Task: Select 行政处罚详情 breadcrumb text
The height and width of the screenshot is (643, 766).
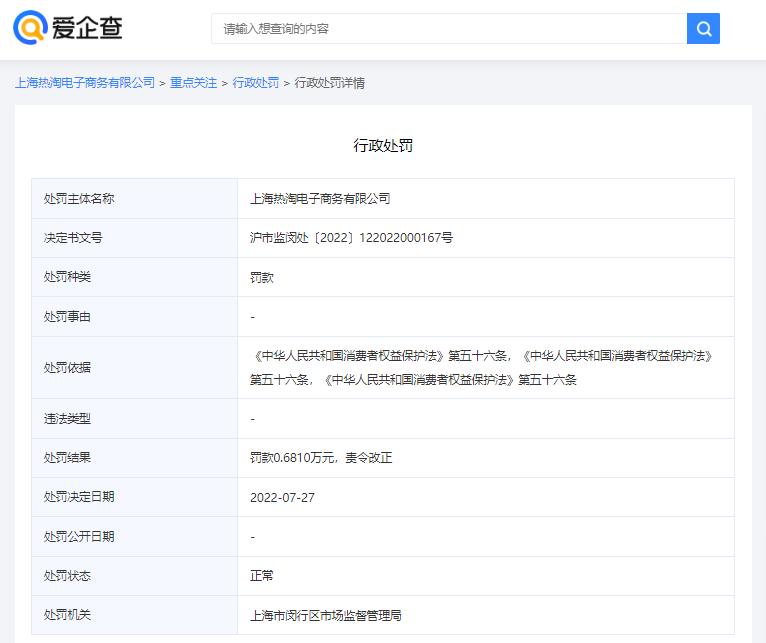Action: pyautogui.click(x=329, y=83)
